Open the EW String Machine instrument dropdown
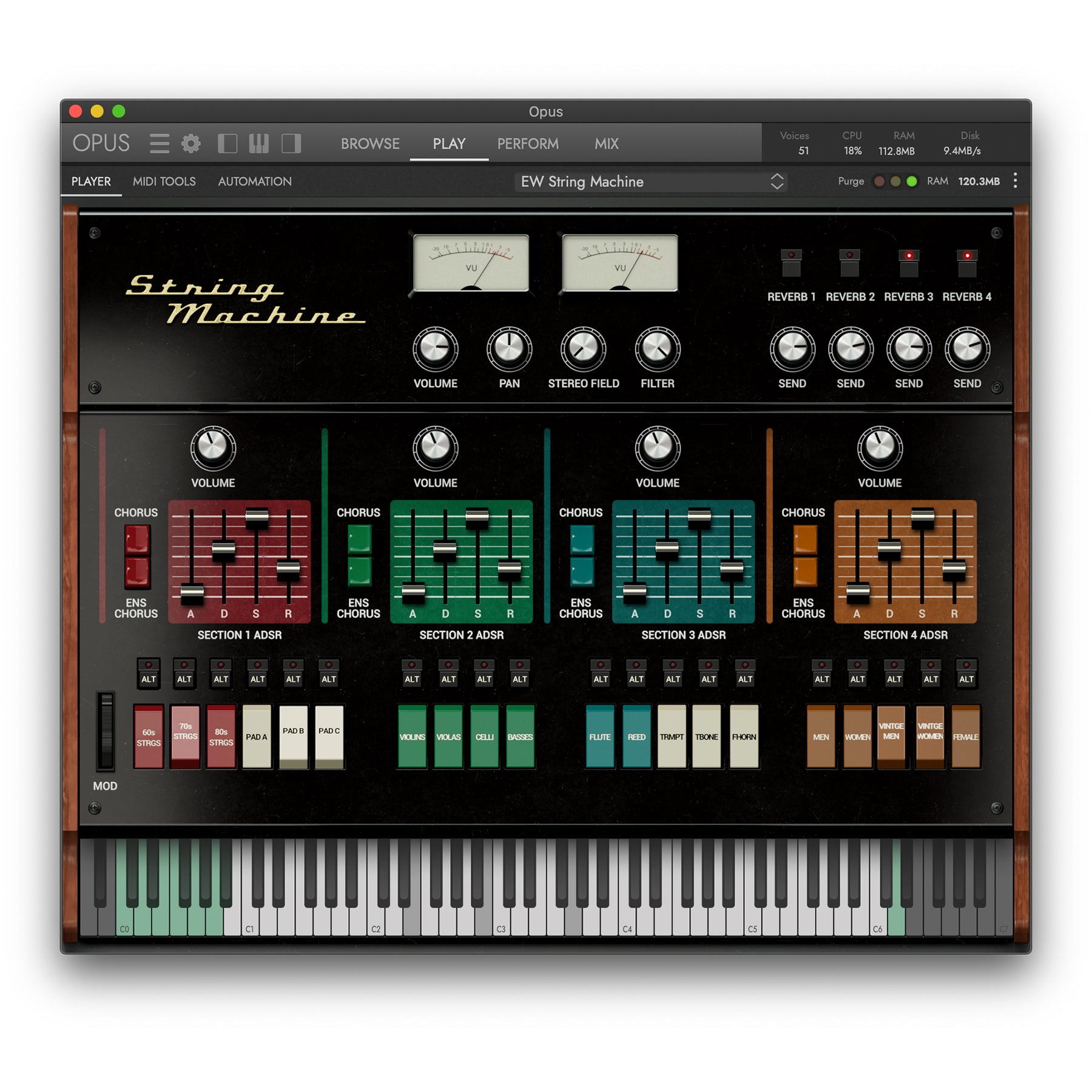Viewport: 1092px width, 1092px height. pyautogui.click(x=651, y=181)
